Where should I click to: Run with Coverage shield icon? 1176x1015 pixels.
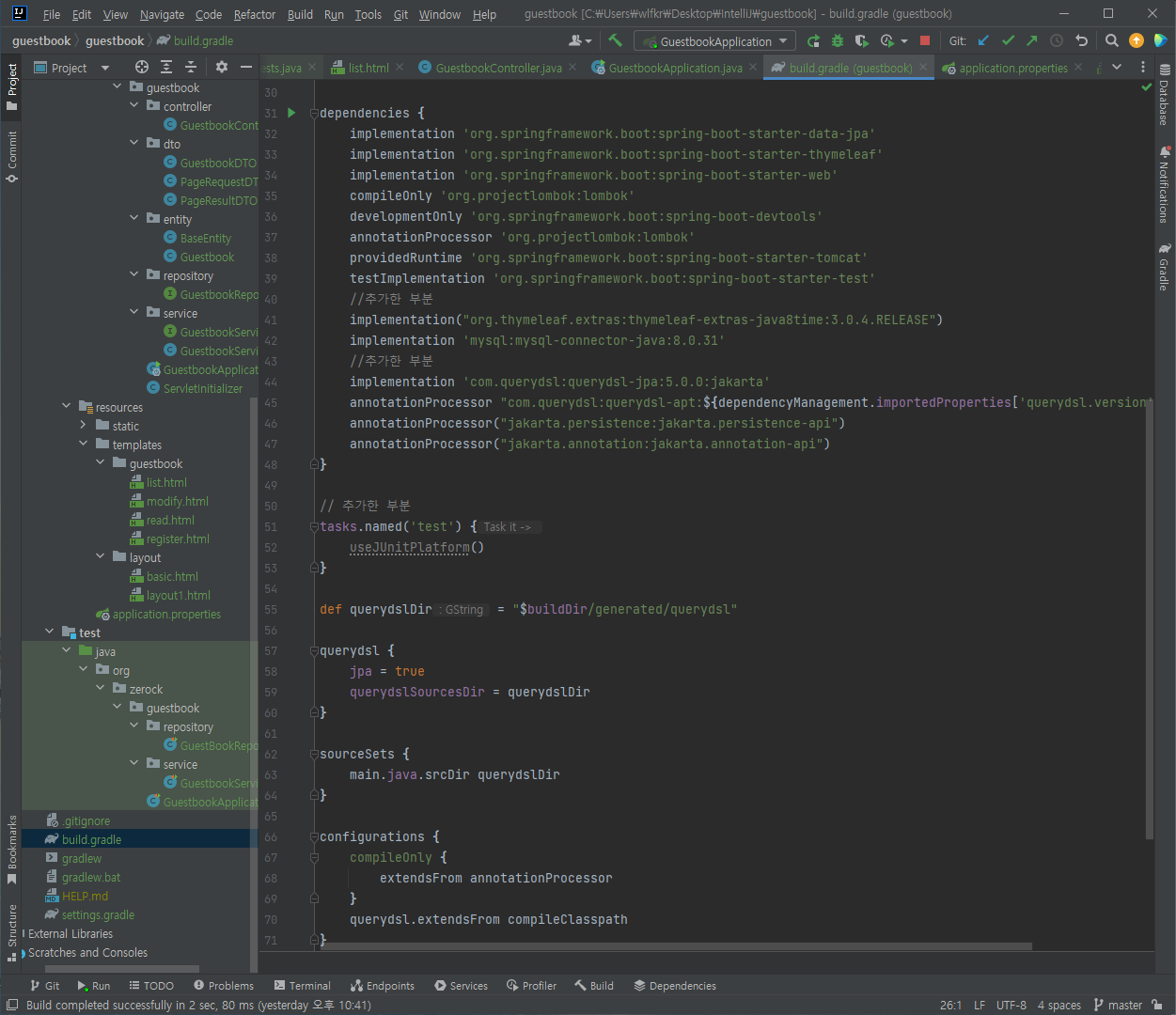(862, 40)
